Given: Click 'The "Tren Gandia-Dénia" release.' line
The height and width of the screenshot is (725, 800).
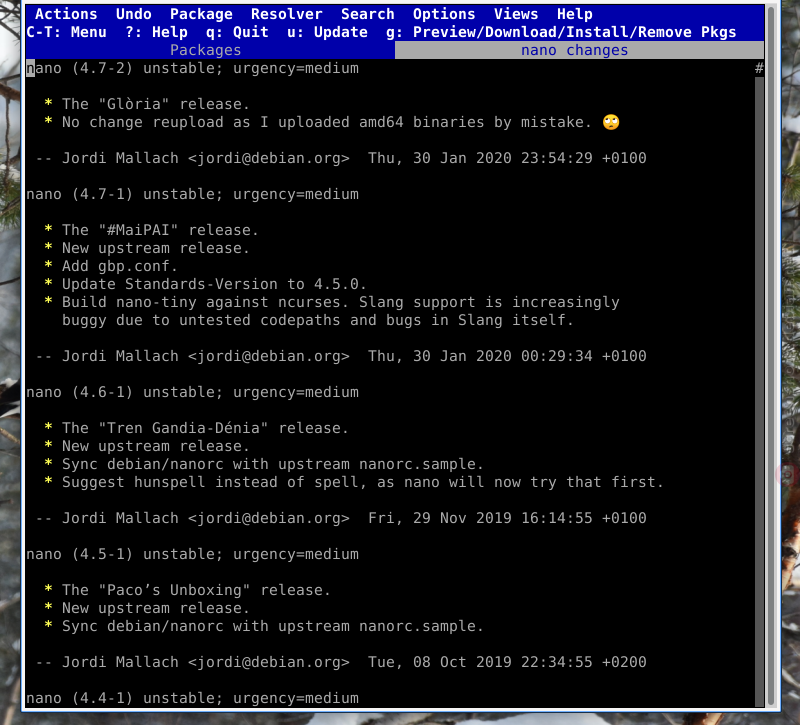Looking at the screenshot, I should pos(196,428).
